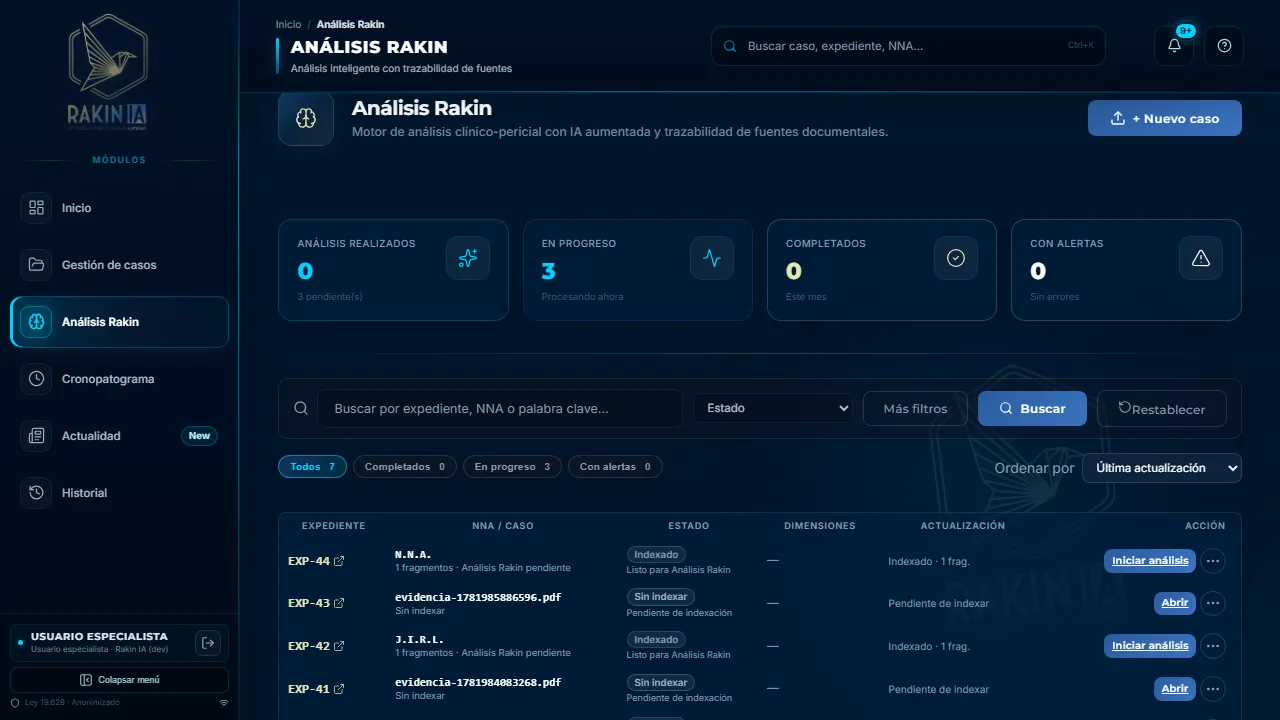Click the checkmark icon in Completados card
The height and width of the screenshot is (720, 1280).
click(x=956, y=258)
